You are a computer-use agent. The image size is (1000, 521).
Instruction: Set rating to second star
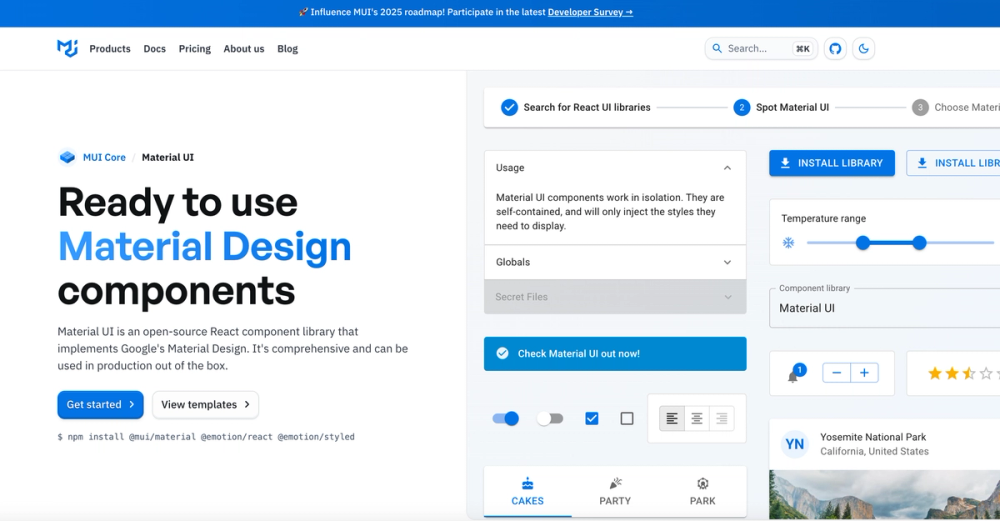[952, 373]
